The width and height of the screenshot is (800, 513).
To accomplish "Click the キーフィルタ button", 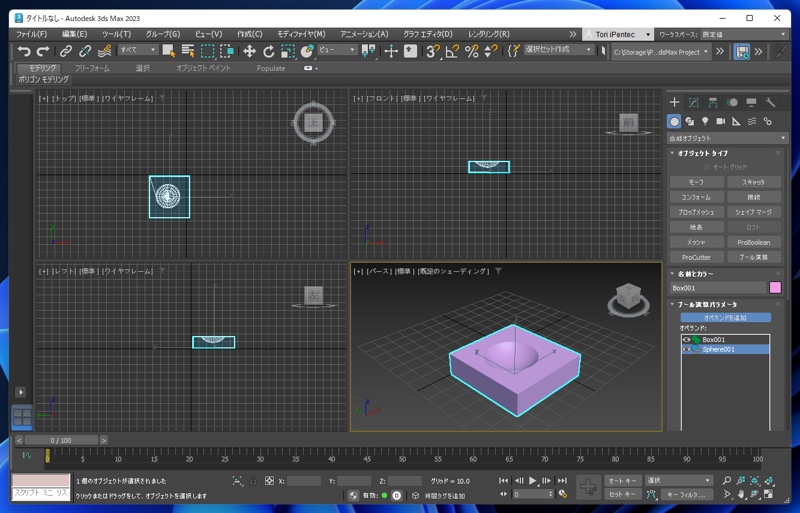I will pyautogui.click(x=687, y=494).
